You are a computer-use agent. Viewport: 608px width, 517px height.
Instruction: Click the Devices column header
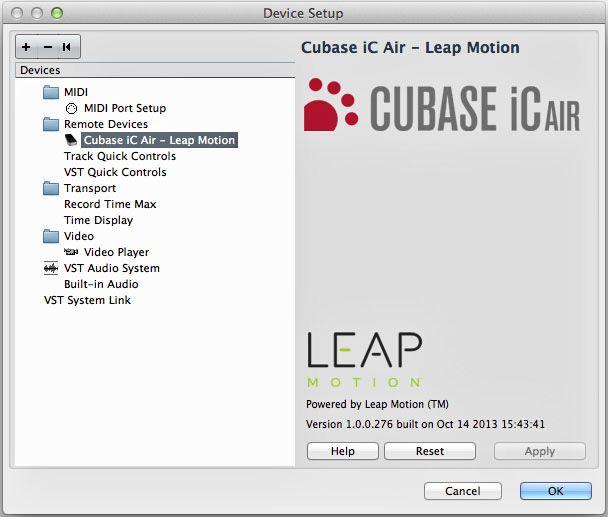[155, 70]
